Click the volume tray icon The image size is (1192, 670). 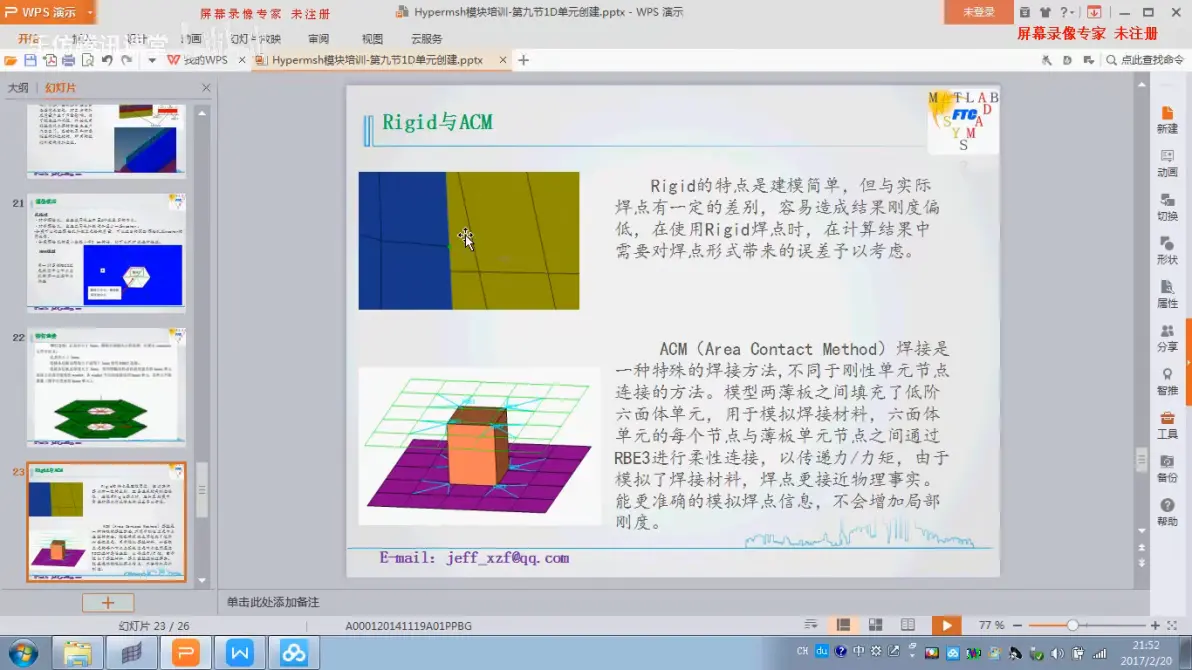[1057, 653]
